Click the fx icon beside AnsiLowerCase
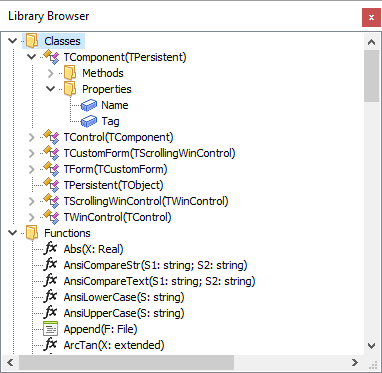 pos(51,297)
